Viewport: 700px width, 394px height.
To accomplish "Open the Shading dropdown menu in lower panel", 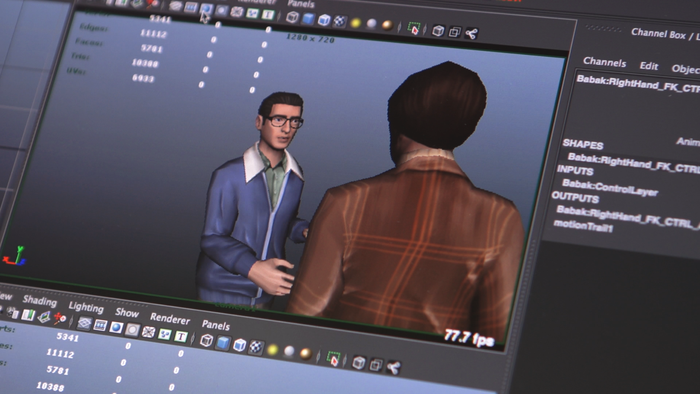I will click(x=40, y=301).
